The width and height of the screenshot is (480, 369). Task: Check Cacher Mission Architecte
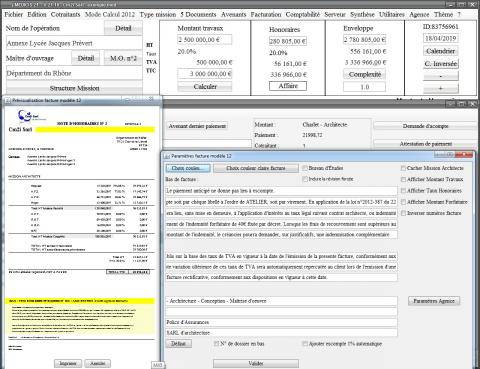403,168
